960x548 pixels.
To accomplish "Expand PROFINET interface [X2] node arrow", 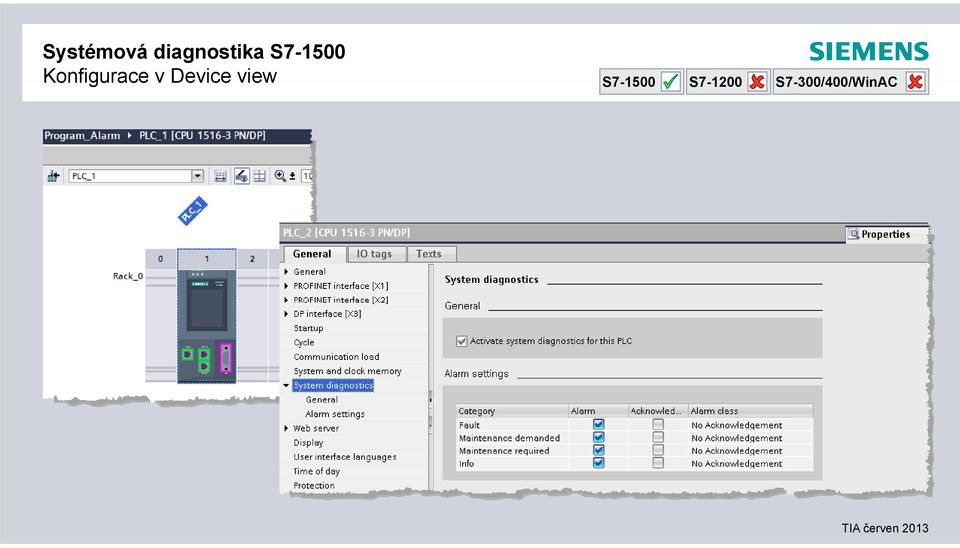I will 286,299.
